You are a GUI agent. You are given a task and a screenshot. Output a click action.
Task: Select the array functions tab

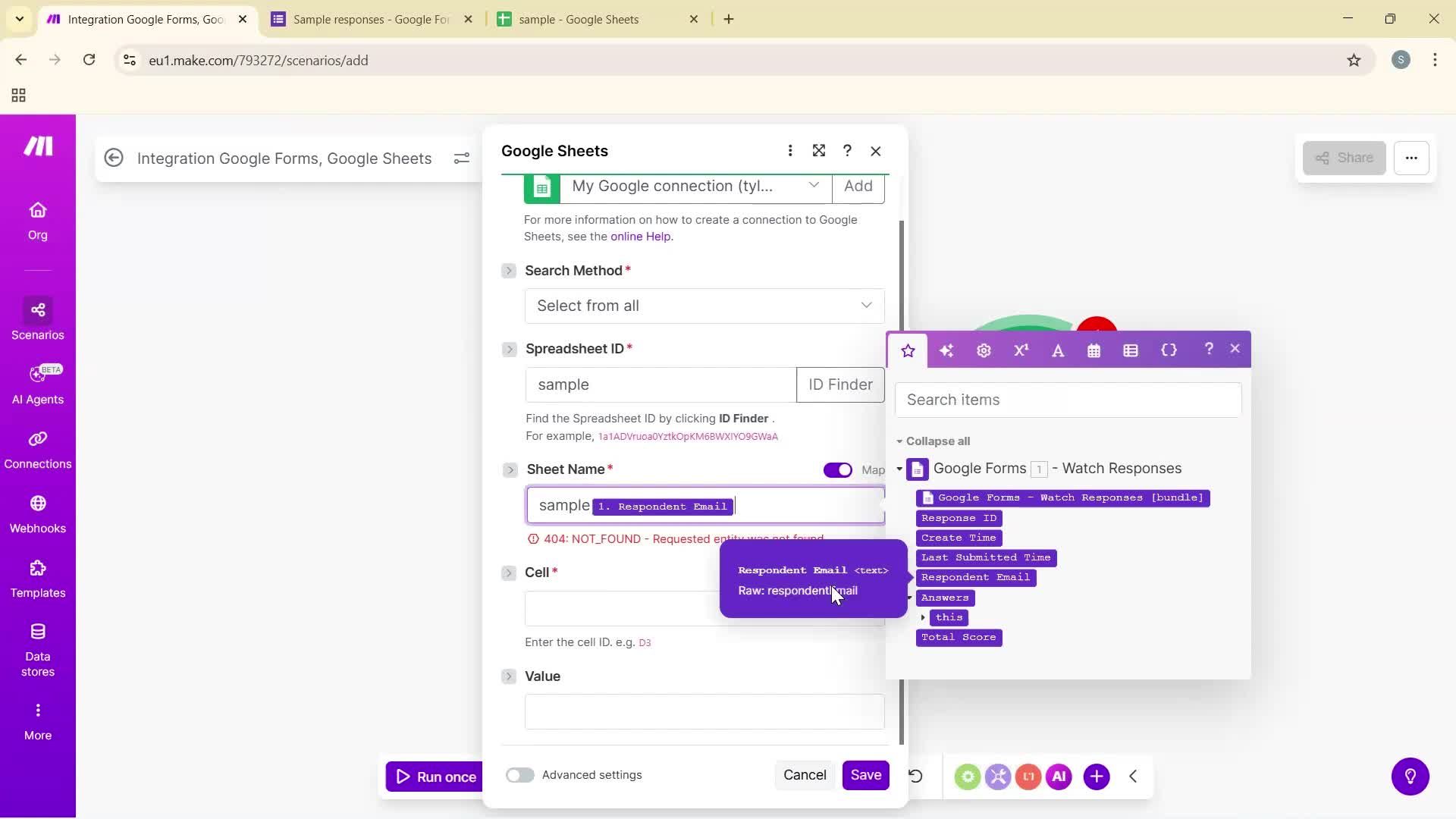[1130, 350]
